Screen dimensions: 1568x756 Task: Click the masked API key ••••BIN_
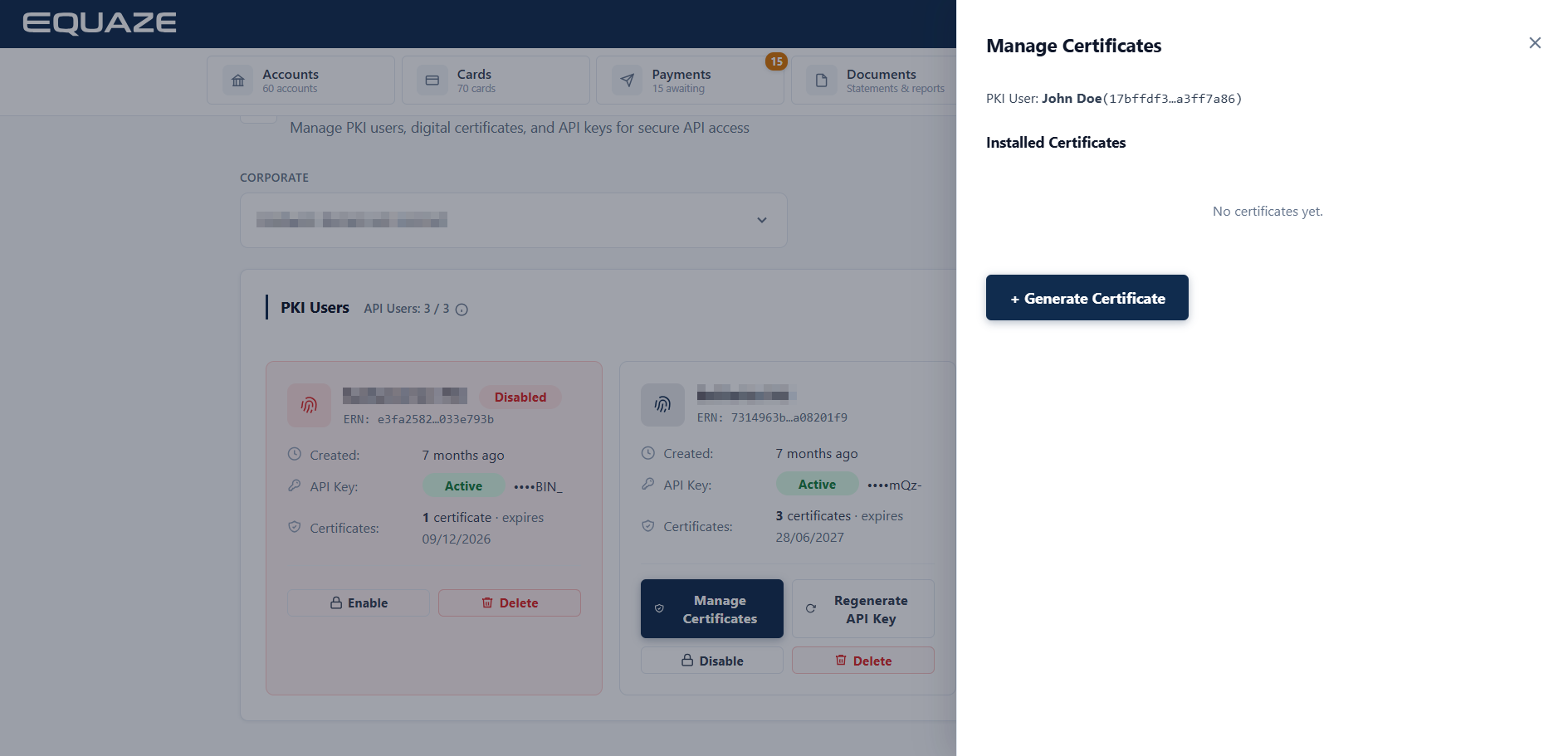(538, 487)
